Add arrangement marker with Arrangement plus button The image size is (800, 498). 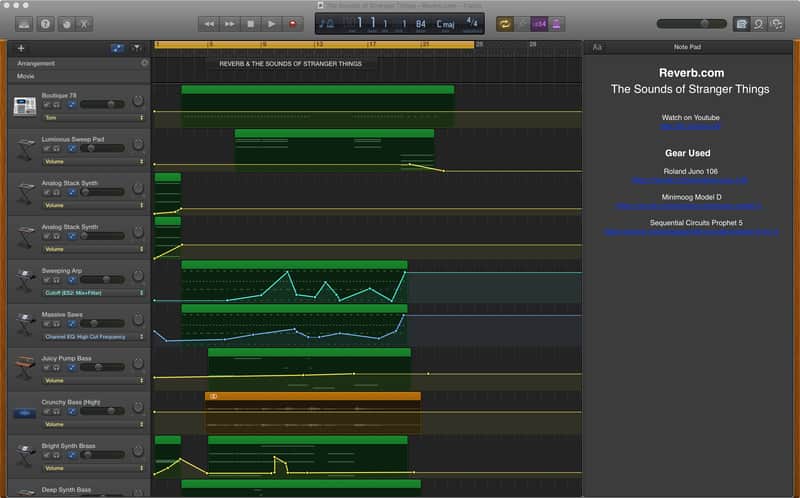[x=144, y=63]
